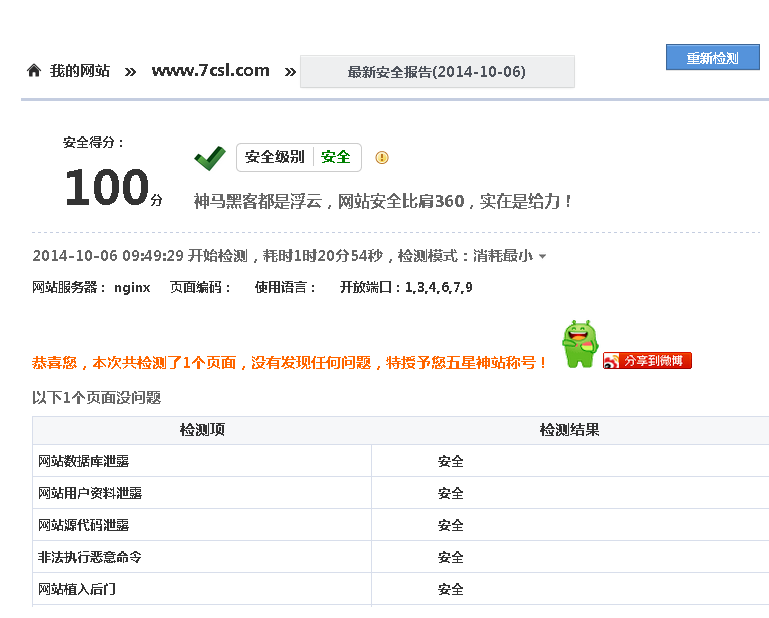769x618 pixels.
Task: Click the green checkmark safety icon
Action: (210, 158)
